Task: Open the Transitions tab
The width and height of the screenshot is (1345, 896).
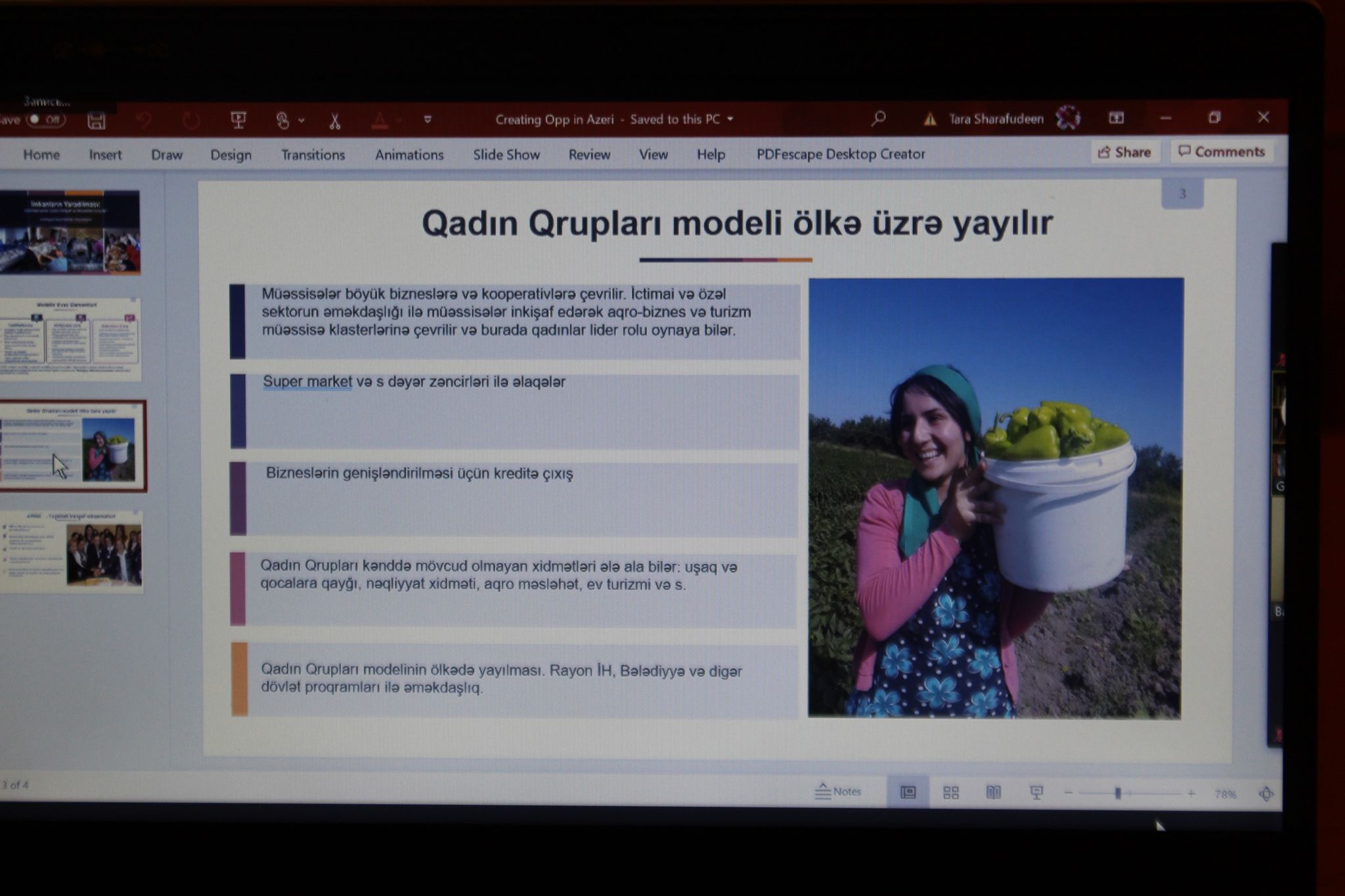Action: (x=313, y=155)
